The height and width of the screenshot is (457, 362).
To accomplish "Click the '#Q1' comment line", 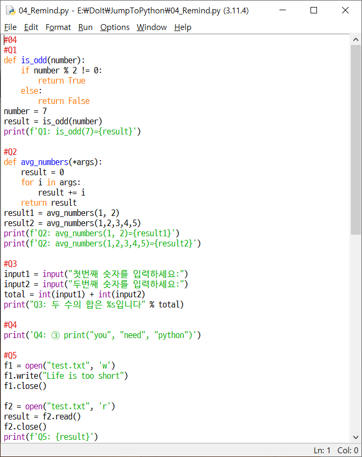I will click(x=10, y=50).
